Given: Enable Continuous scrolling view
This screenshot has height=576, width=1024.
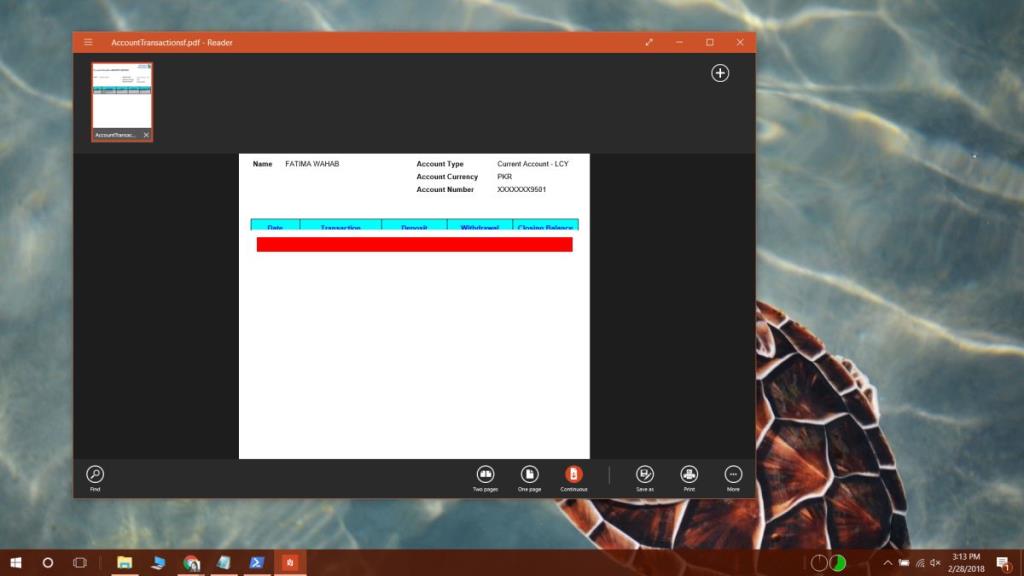Looking at the screenshot, I should click(x=573, y=477).
